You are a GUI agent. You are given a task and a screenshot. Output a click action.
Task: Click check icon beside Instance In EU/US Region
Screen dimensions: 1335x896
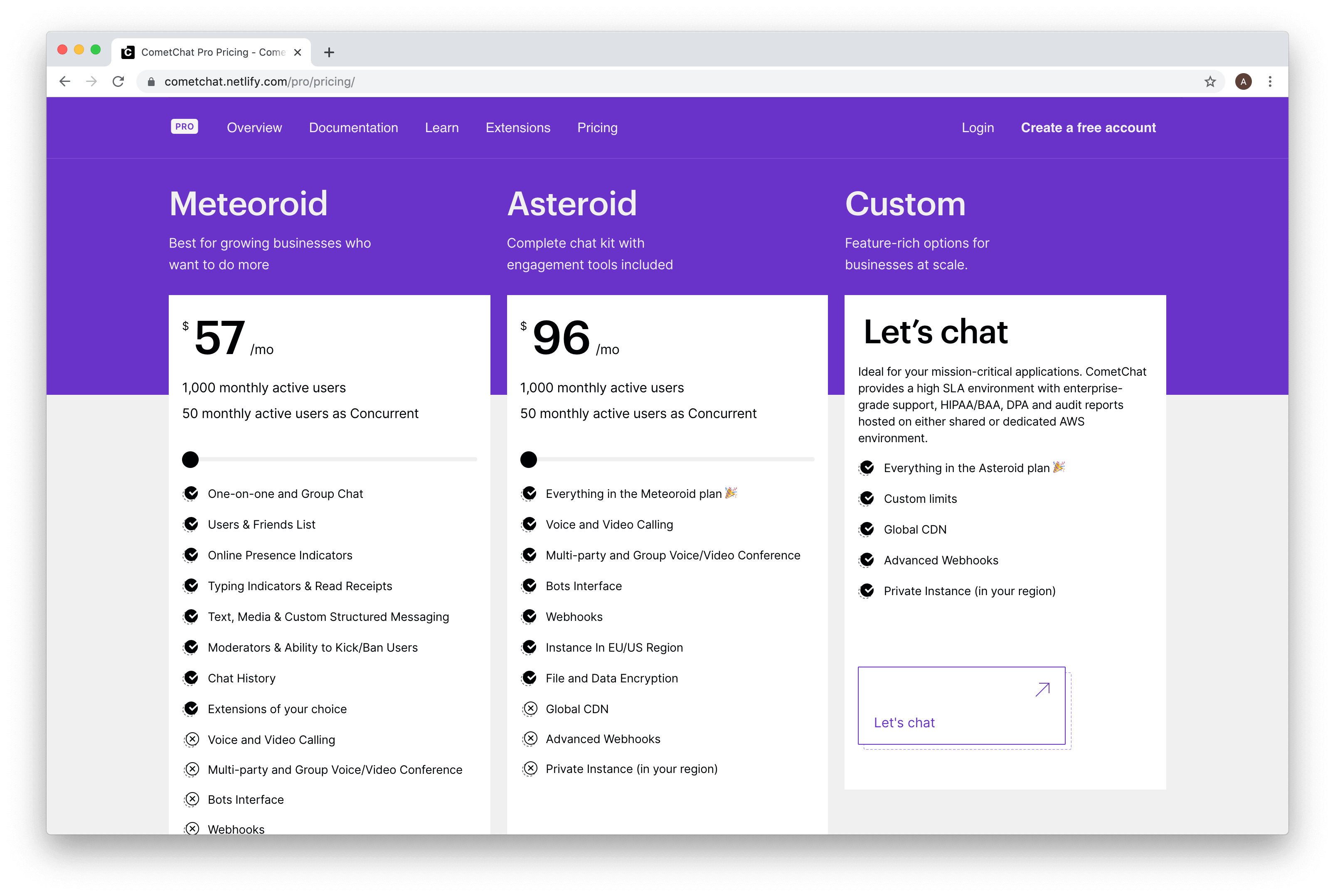(529, 647)
